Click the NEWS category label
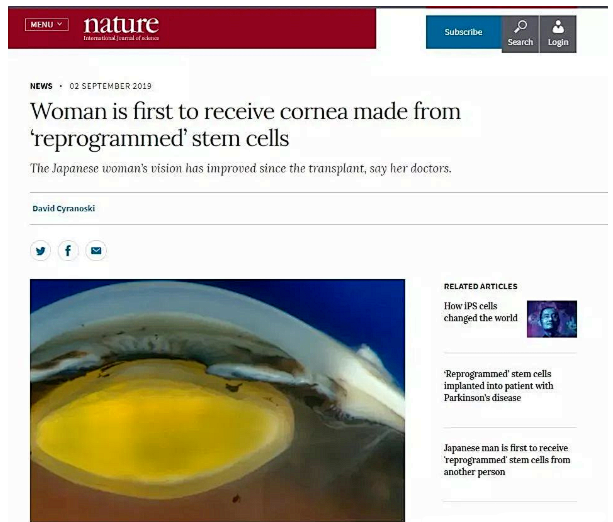This screenshot has height=522, width=613. click(x=41, y=86)
